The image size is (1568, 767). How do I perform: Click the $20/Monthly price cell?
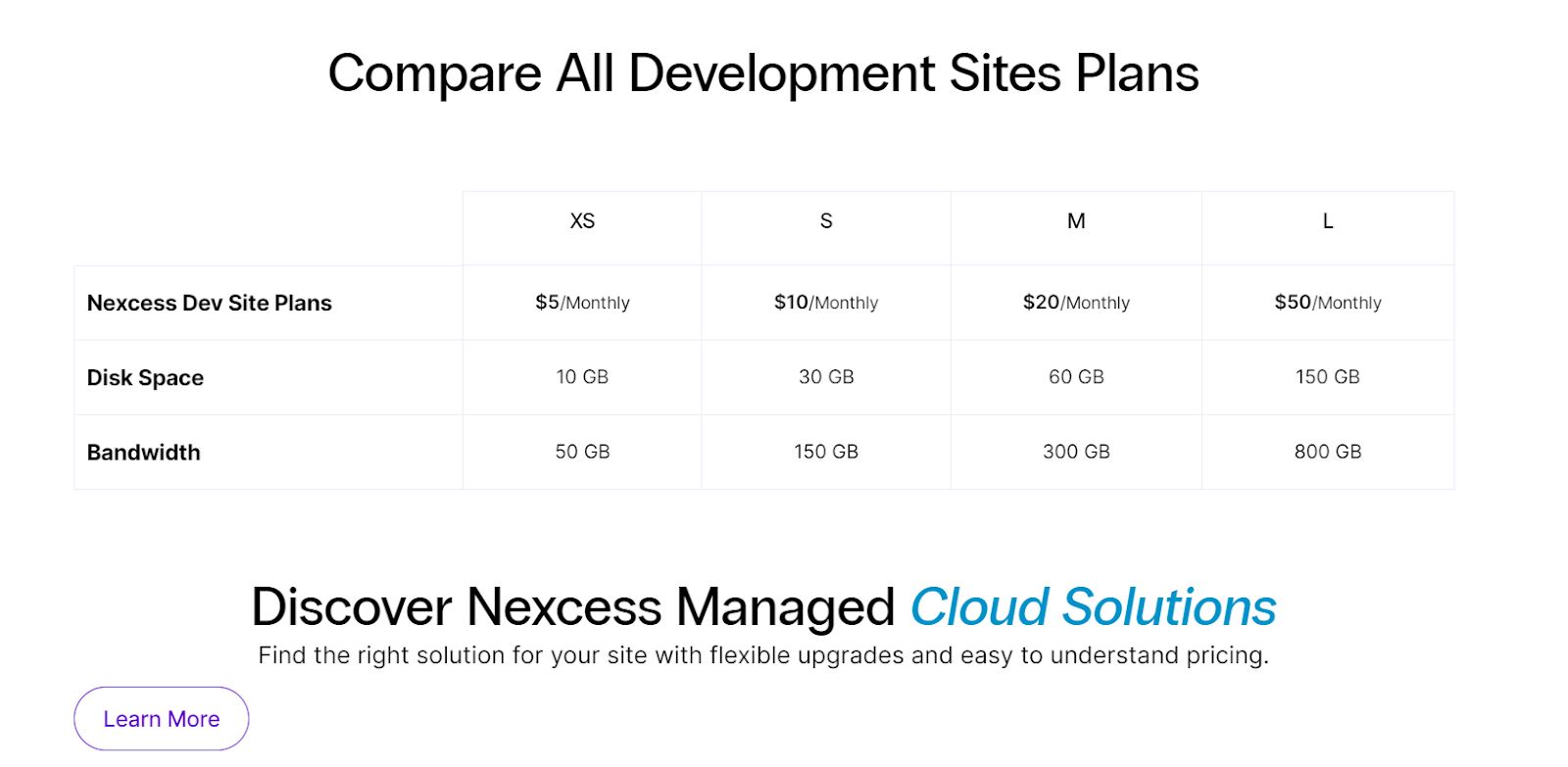[1076, 303]
